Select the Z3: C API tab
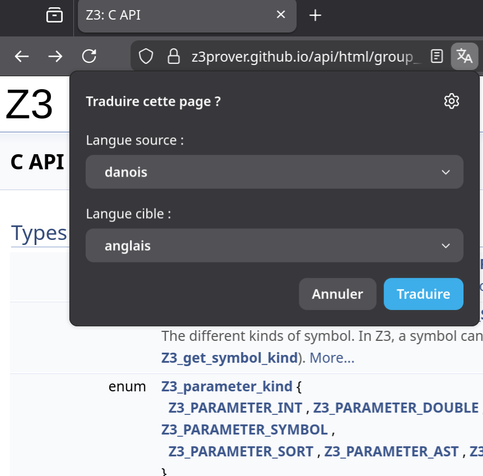The height and width of the screenshot is (476, 483). (x=187, y=15)
